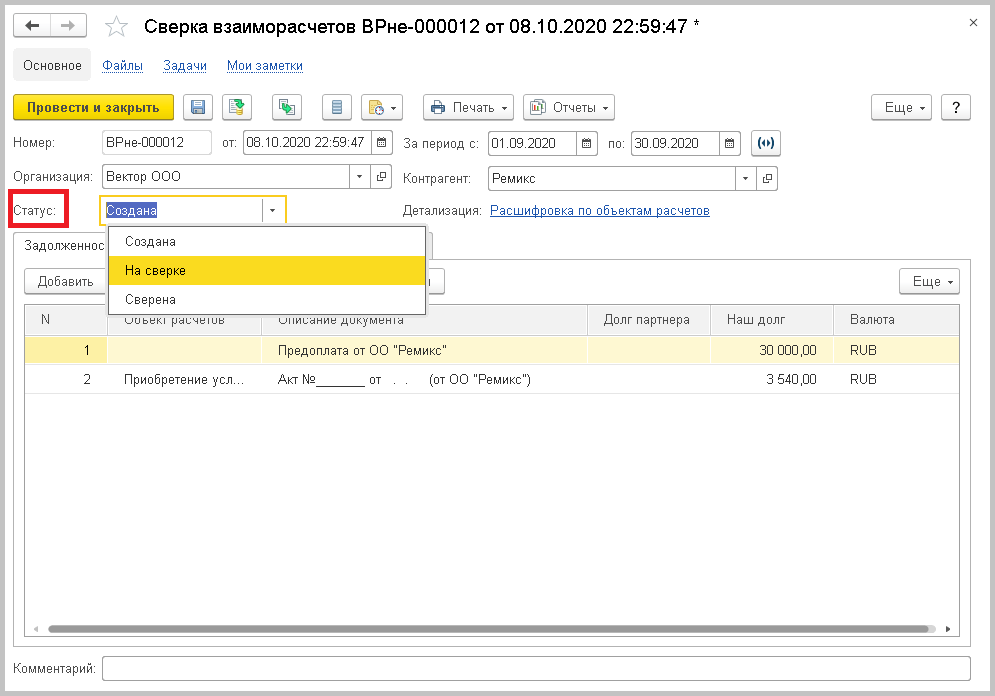Click the period selection icon after end date
This screenshot has height=696, width=995.
pyautogui.click(x=766, y=143)
